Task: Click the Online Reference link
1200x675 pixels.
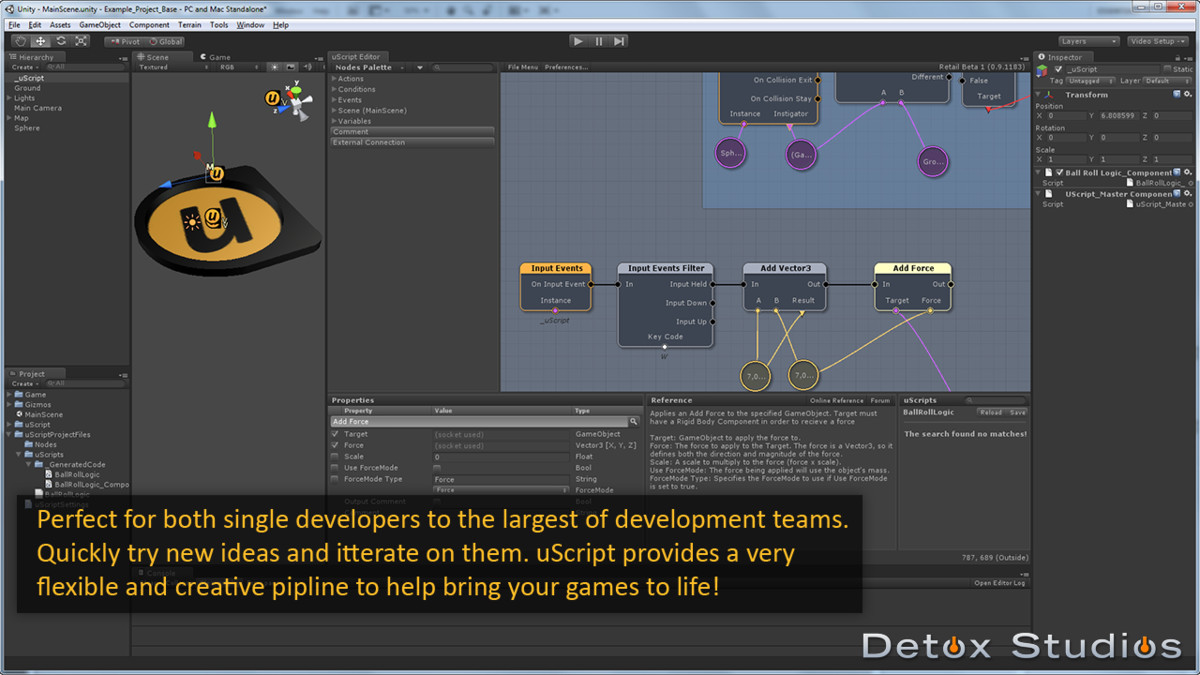Action: (x=836, y=400)
